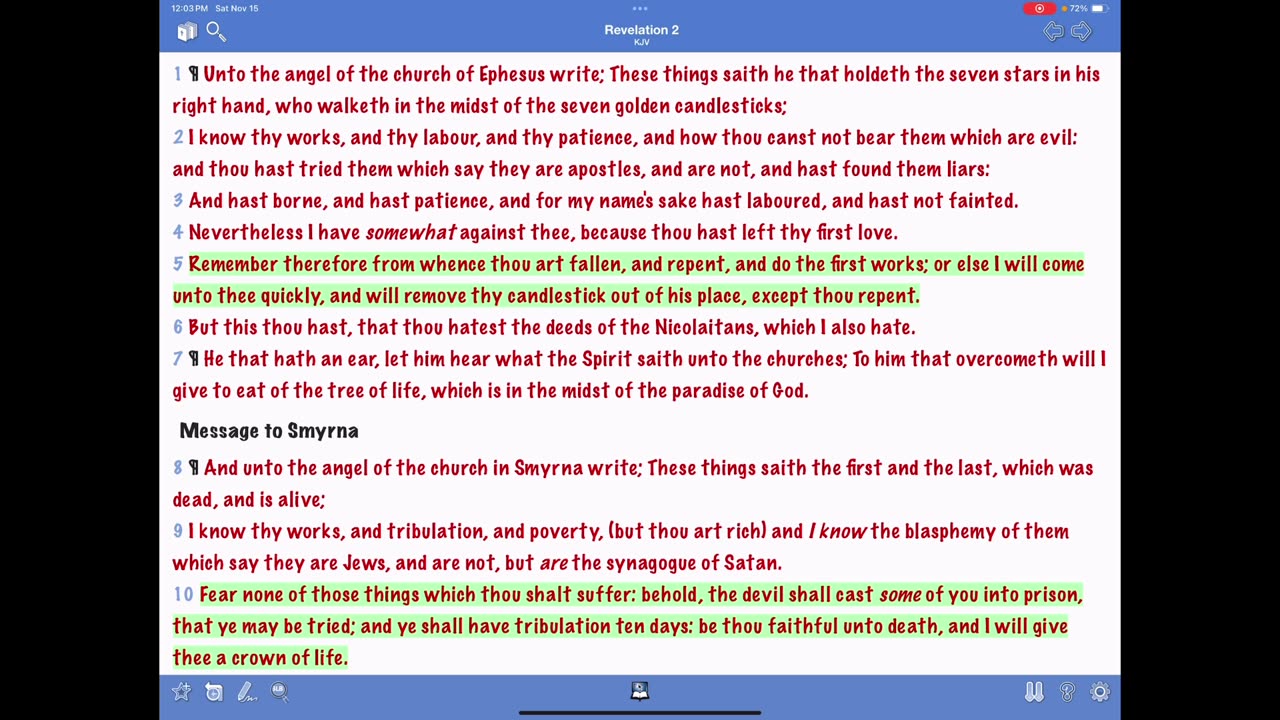
Task: Tap the Message to Smyrna heading
Action: tap(269, 431)
